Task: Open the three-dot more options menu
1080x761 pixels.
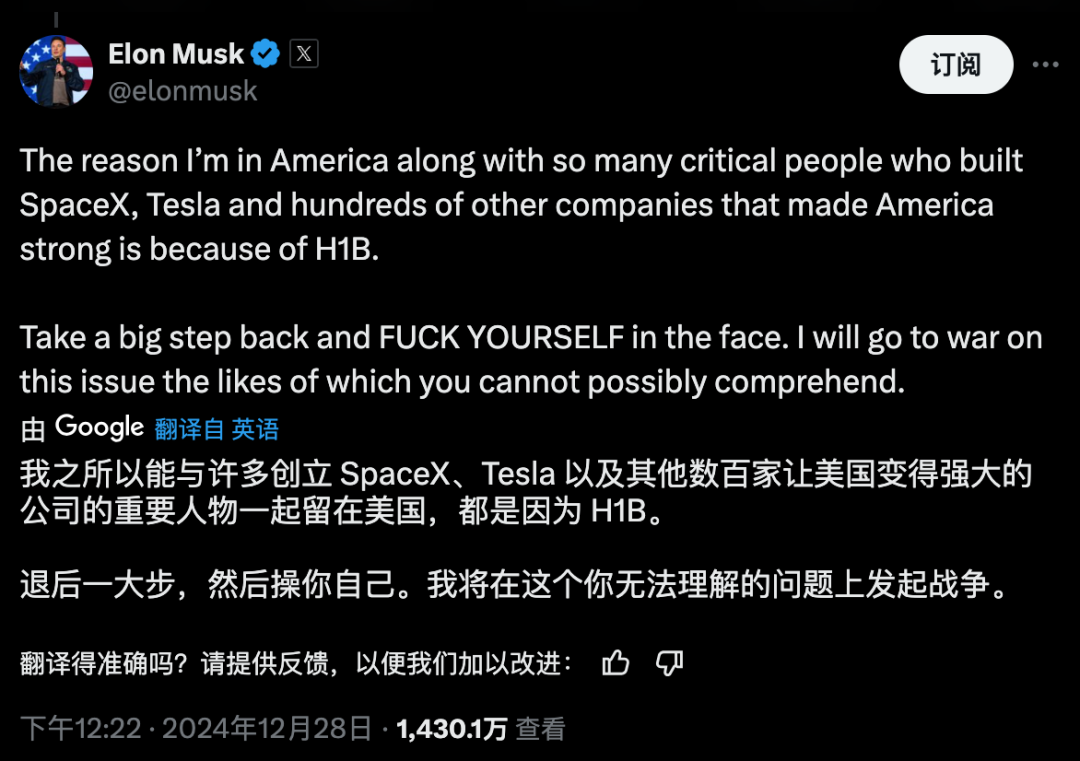Action: tap(1045, 65)
